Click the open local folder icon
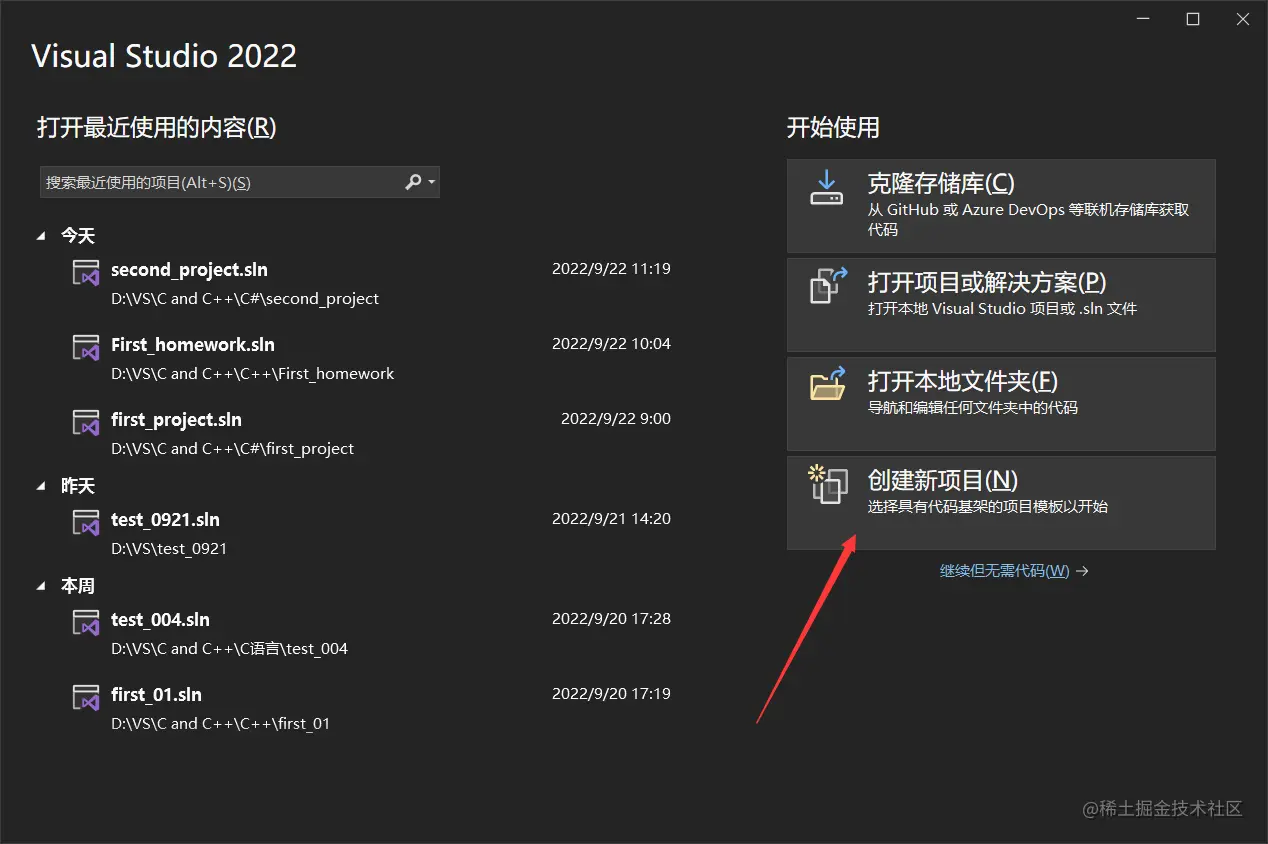Screen dimensions: 1268x844 click(827, 383)
